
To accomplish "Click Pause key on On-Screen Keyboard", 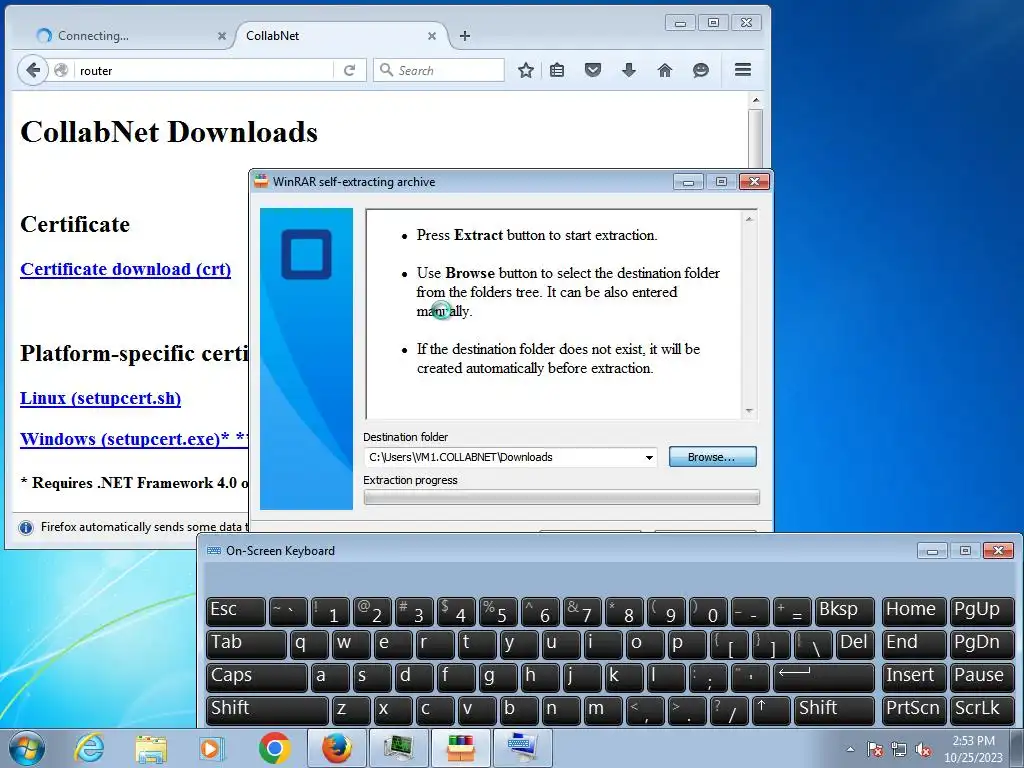I will (x=982, y=677).
